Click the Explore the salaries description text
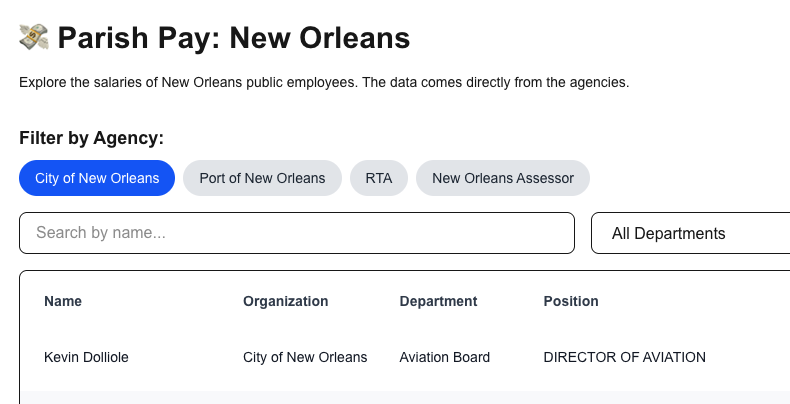The image size is (790, 404). pyautogui.click(x=324, y=82)
